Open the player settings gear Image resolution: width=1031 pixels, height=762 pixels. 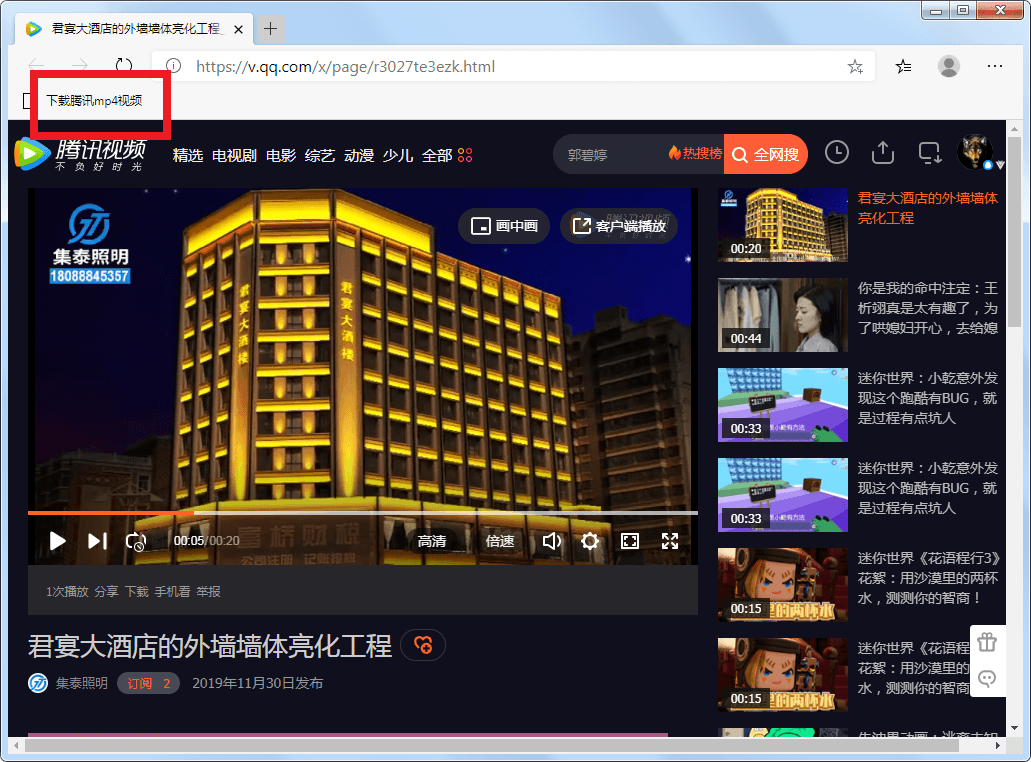[x=590, y=541]
